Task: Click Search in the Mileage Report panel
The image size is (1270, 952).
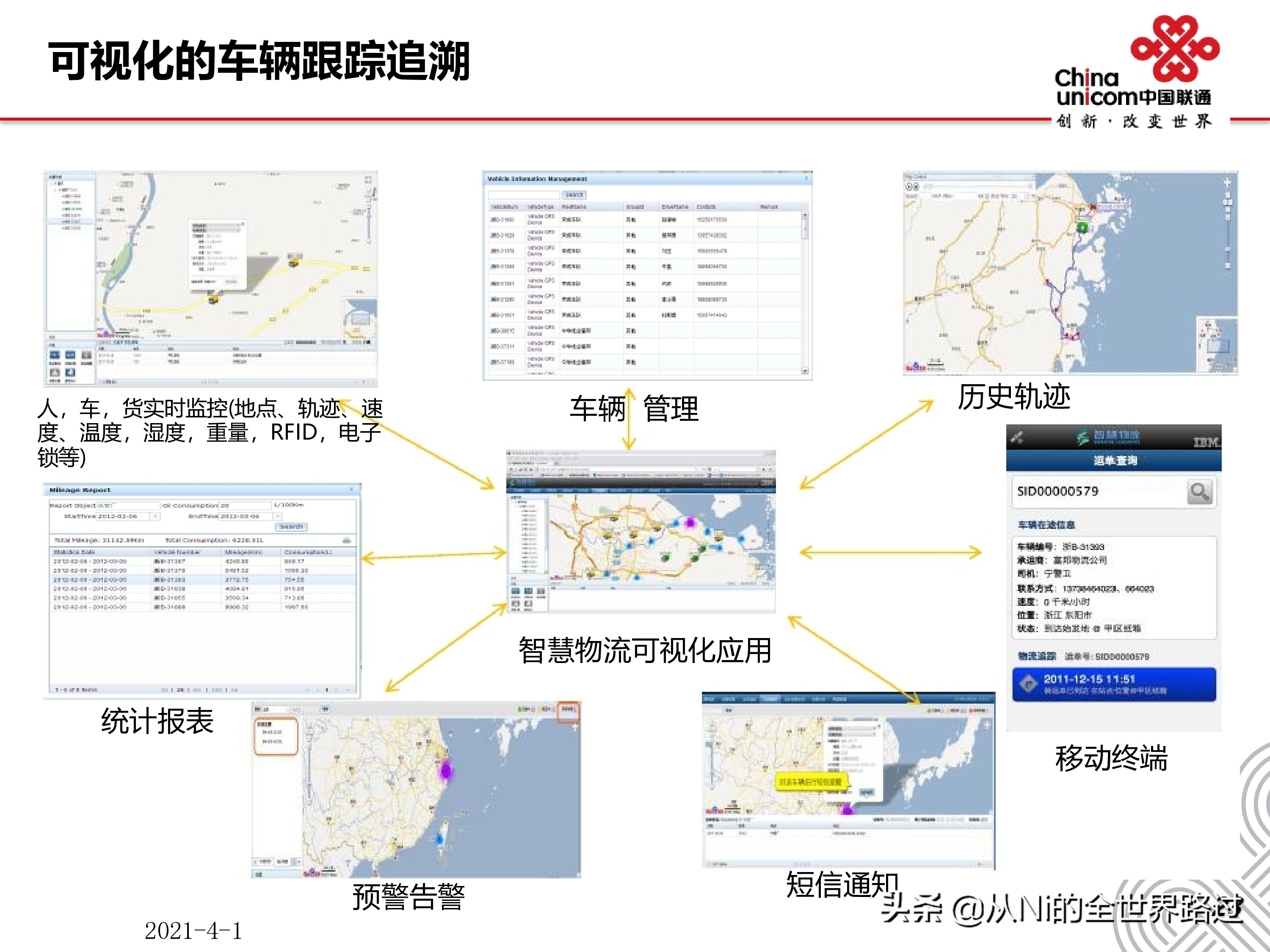Action: coord(292,527)
